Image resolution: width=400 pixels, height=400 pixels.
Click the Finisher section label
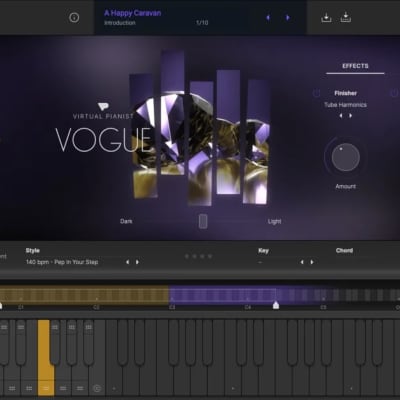tap(345, 93)
